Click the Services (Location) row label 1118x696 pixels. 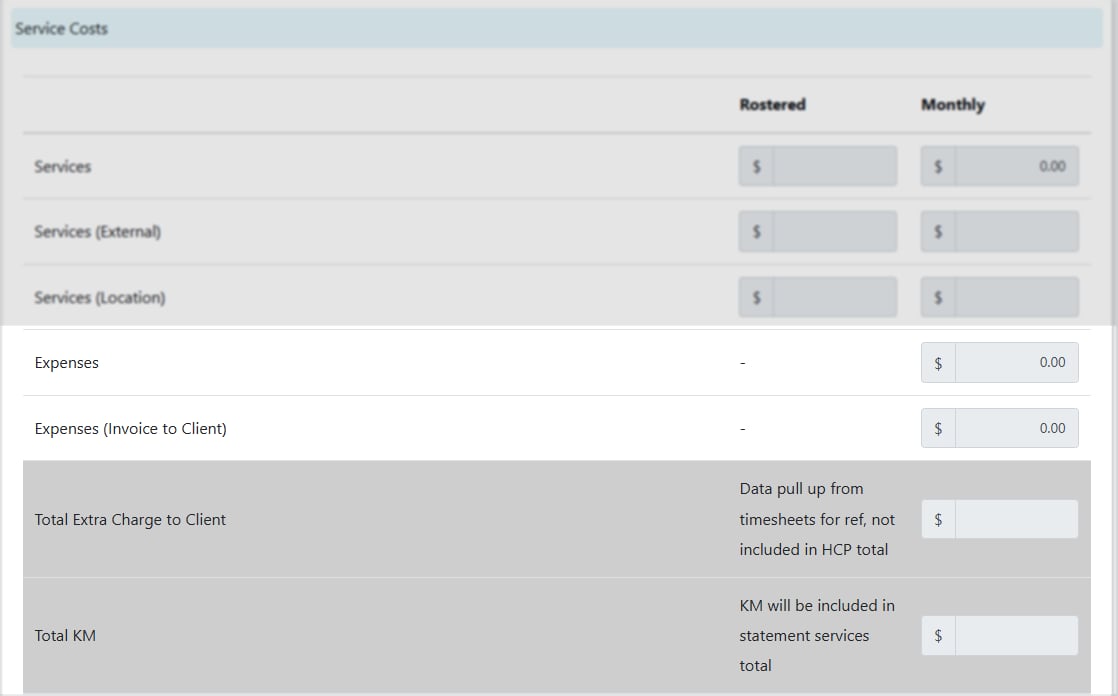pos(100,297)
